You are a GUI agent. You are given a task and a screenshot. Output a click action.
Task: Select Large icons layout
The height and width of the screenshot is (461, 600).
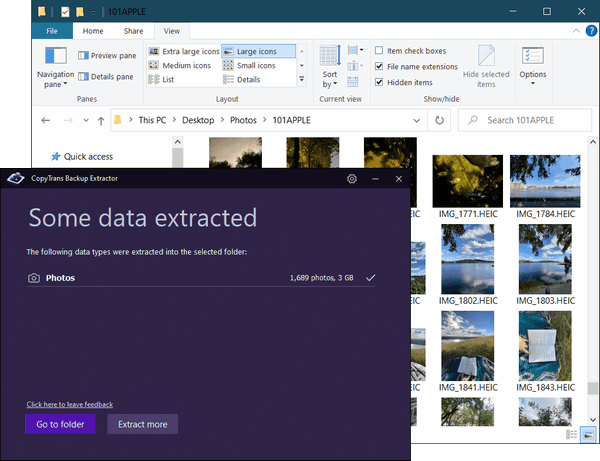258,51
